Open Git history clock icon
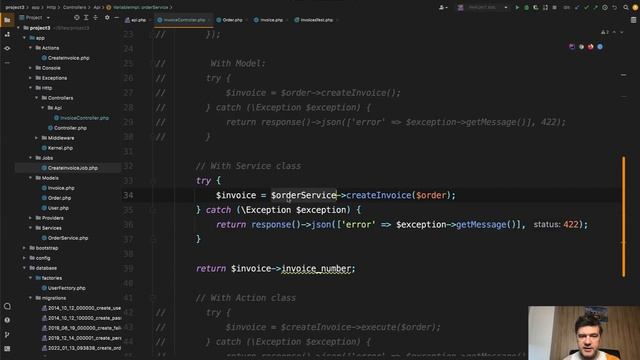Image resolution: width=640 pixels, height=360 pixels. (605, 7)
